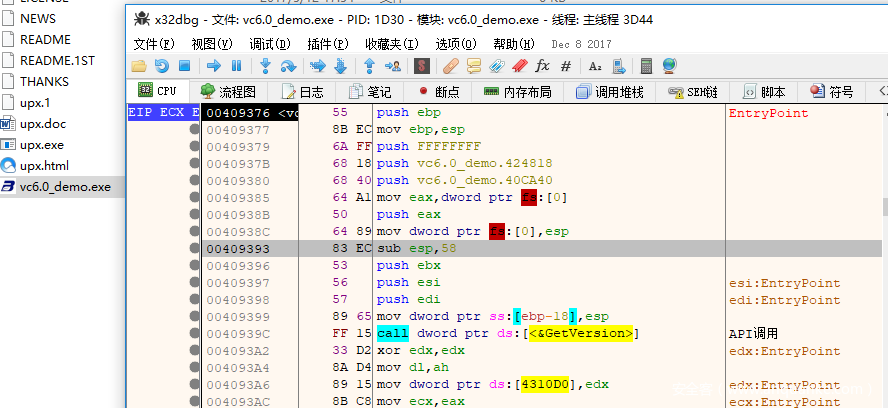Open the Patches bandage icon
888x408 pixels.
(450, 66)
